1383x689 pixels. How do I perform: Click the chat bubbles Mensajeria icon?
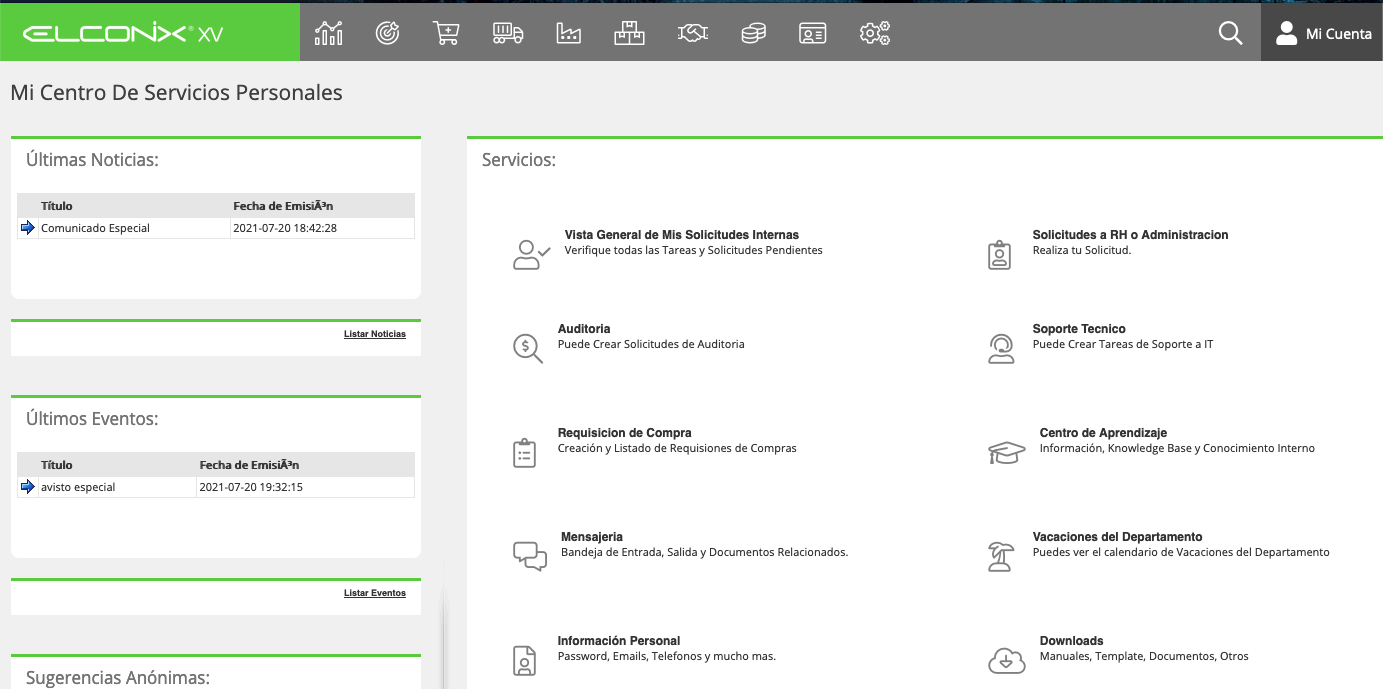tap(530, 556)
